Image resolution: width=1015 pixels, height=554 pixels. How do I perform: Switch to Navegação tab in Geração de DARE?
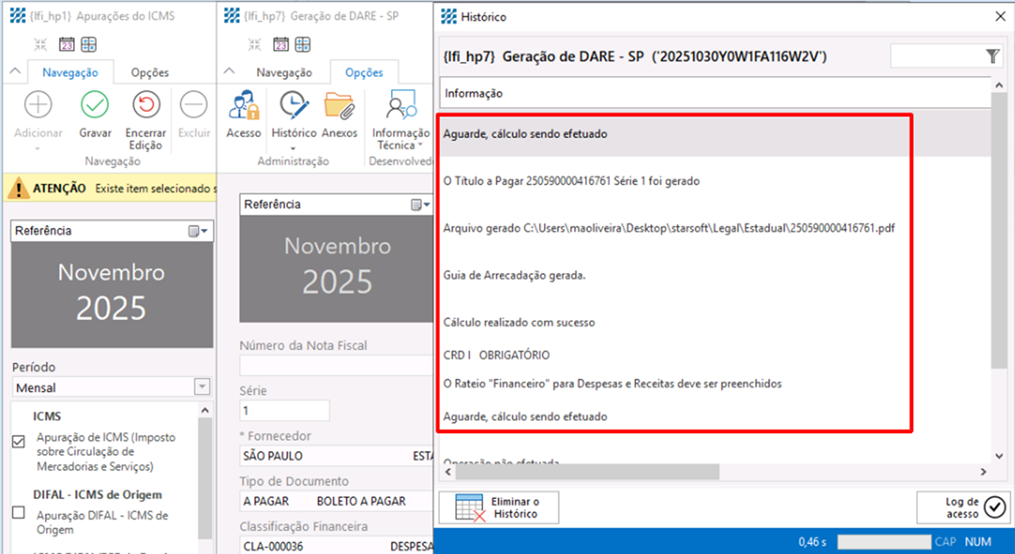point(284,72)
